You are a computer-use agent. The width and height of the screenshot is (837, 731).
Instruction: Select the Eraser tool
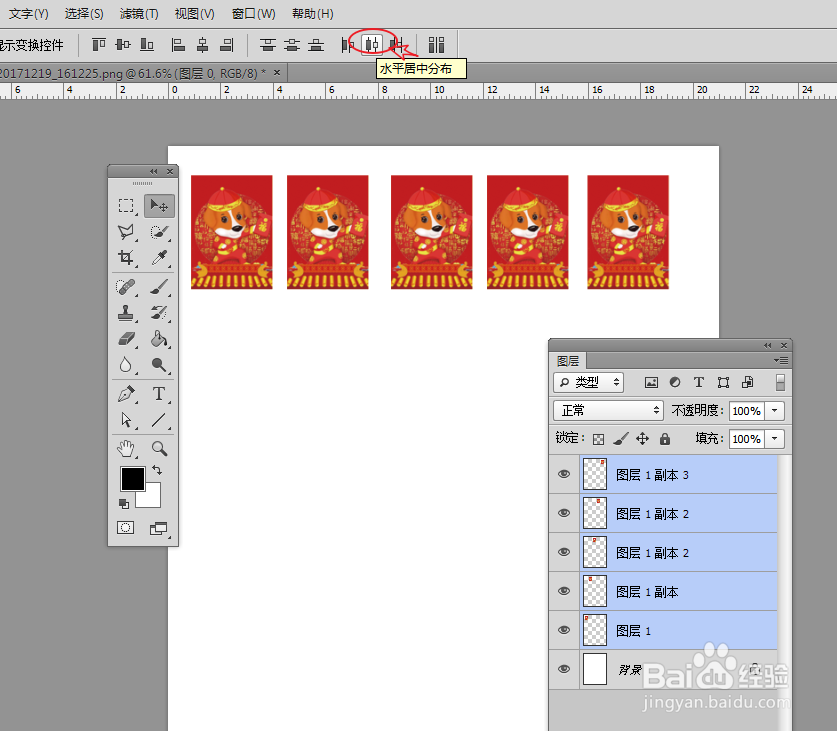(126, 339)
